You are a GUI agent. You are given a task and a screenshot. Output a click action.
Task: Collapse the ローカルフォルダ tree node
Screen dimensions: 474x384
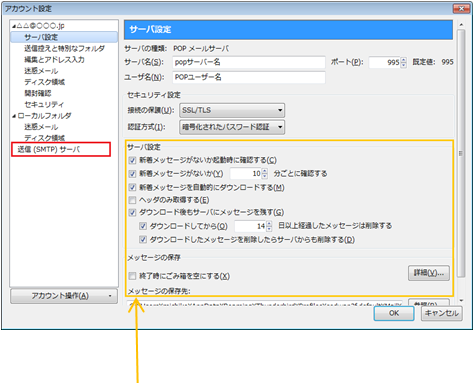(14, 116)
